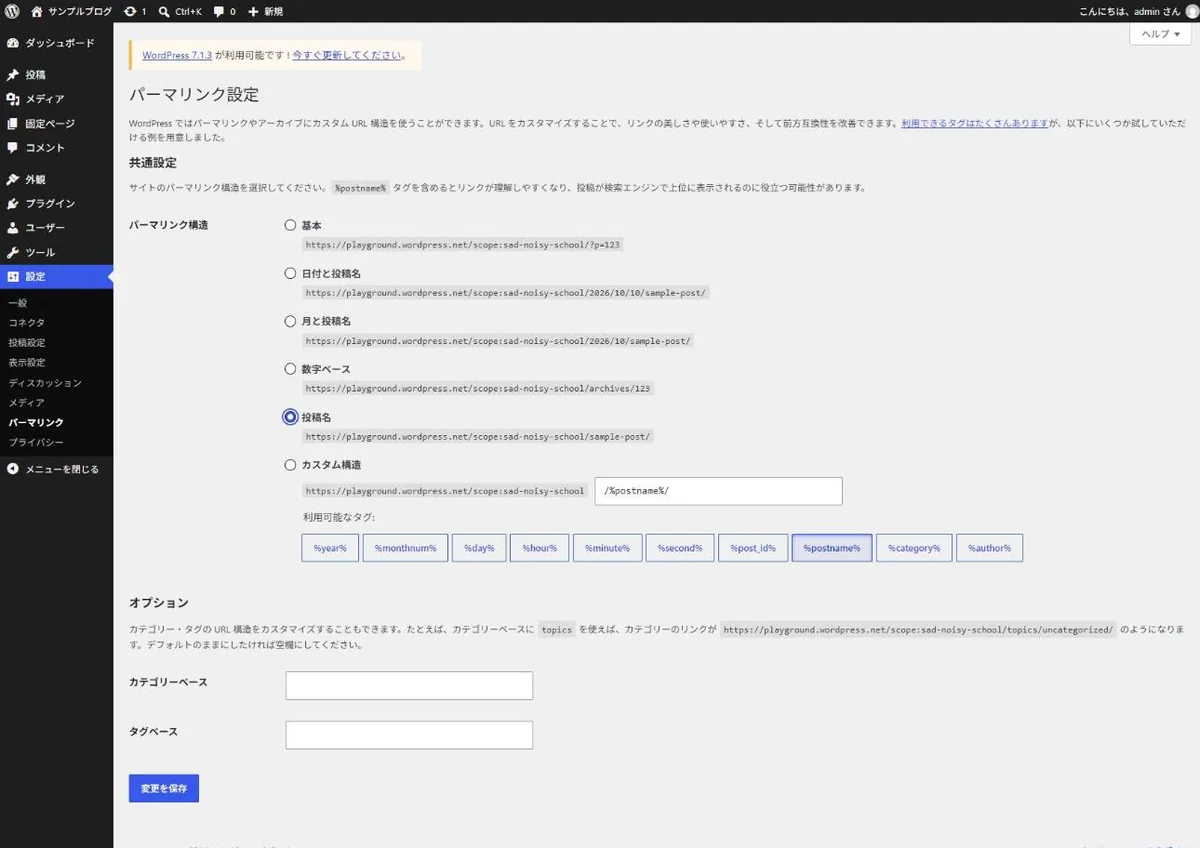The width and height of the screenshot is (1200, 848).
Task: Focus the custom structure /%postname%/ field
Action: coord(718,491)
